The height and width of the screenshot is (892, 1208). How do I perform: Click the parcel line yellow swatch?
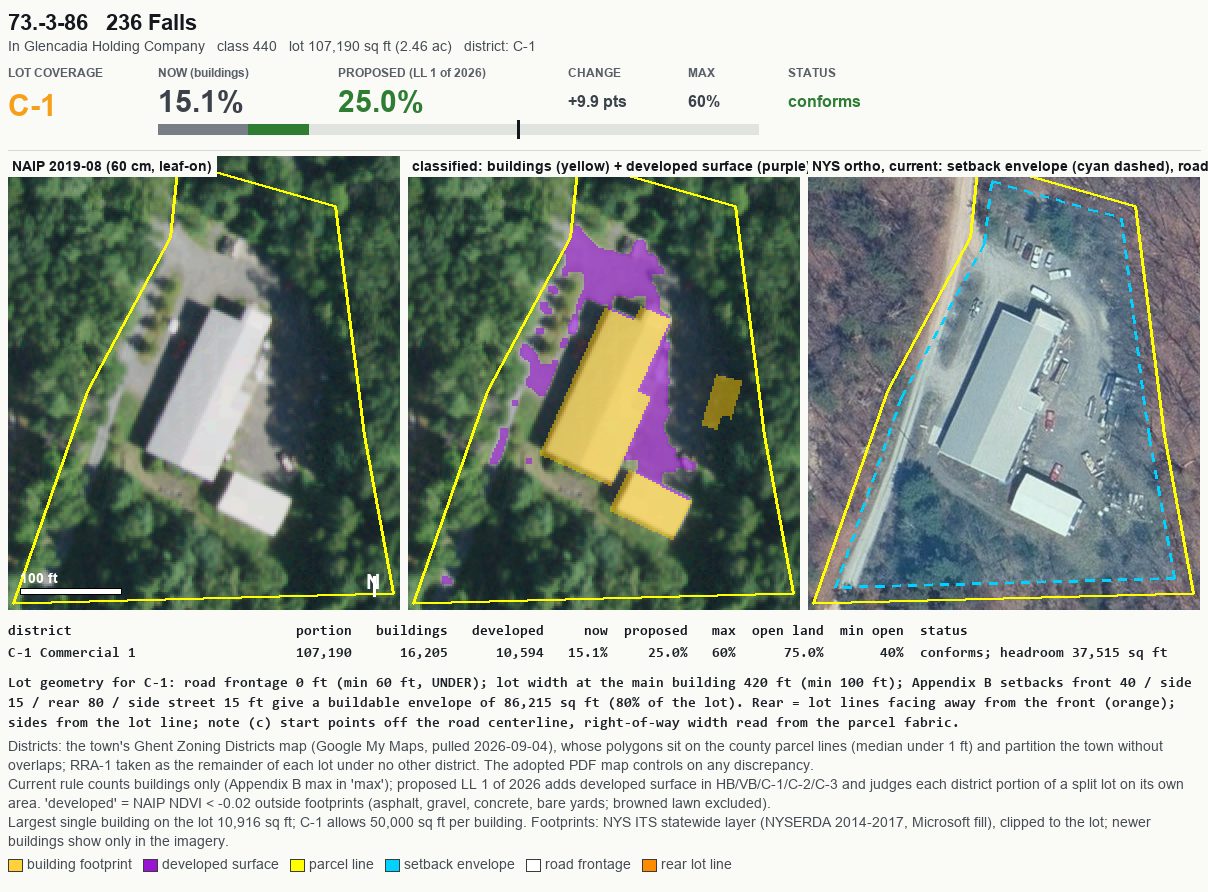click(297, 865)
